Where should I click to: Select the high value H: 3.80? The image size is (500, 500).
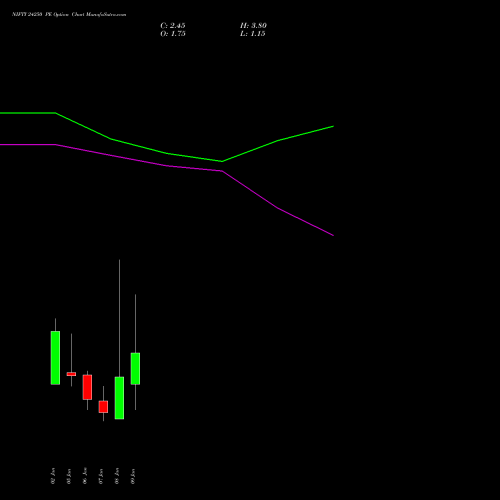coord(253,26)
